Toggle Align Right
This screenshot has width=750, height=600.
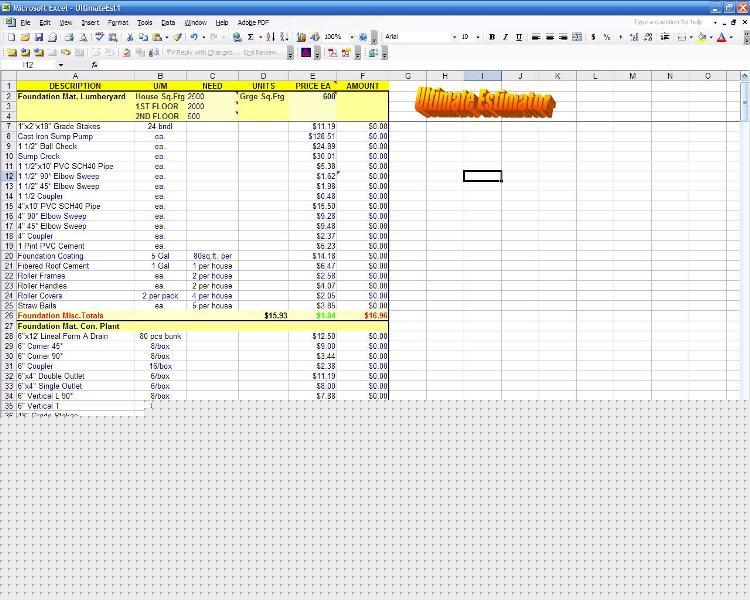point(563,37)
